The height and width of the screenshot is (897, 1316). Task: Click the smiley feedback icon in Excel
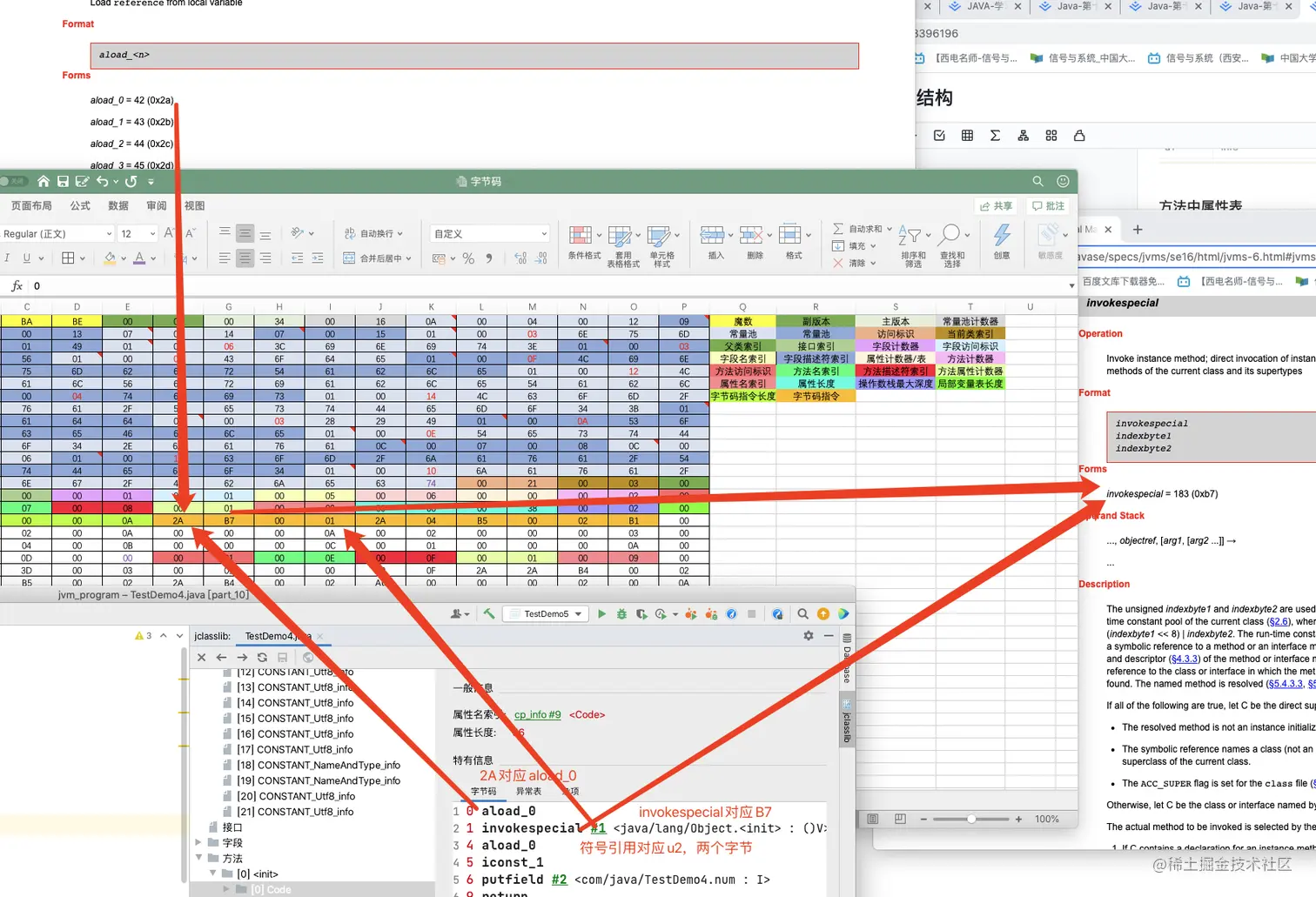[x=1063, y=181]
